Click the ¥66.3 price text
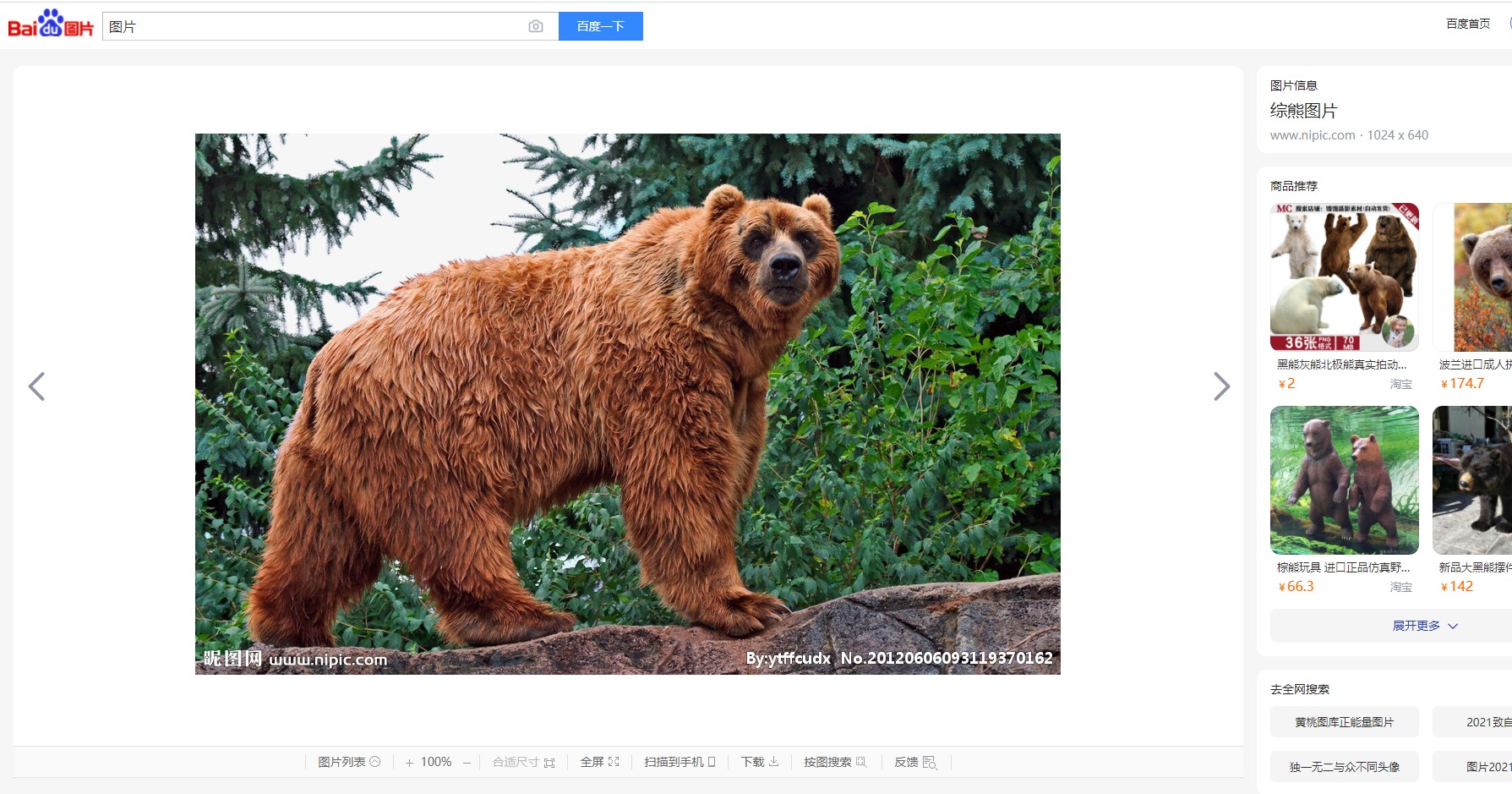This screenshot has height=794, width=1512. tap(1296, 587)
